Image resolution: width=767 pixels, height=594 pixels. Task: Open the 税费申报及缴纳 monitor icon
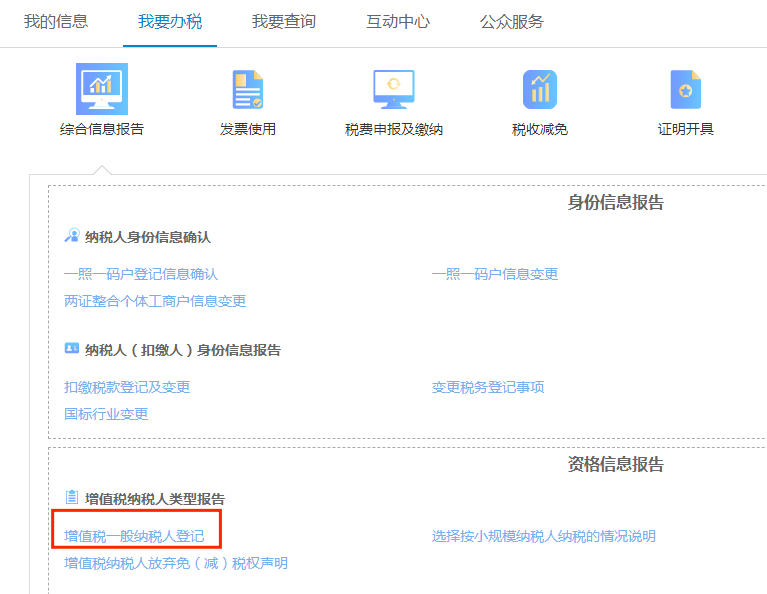click(x=394, y=89)
